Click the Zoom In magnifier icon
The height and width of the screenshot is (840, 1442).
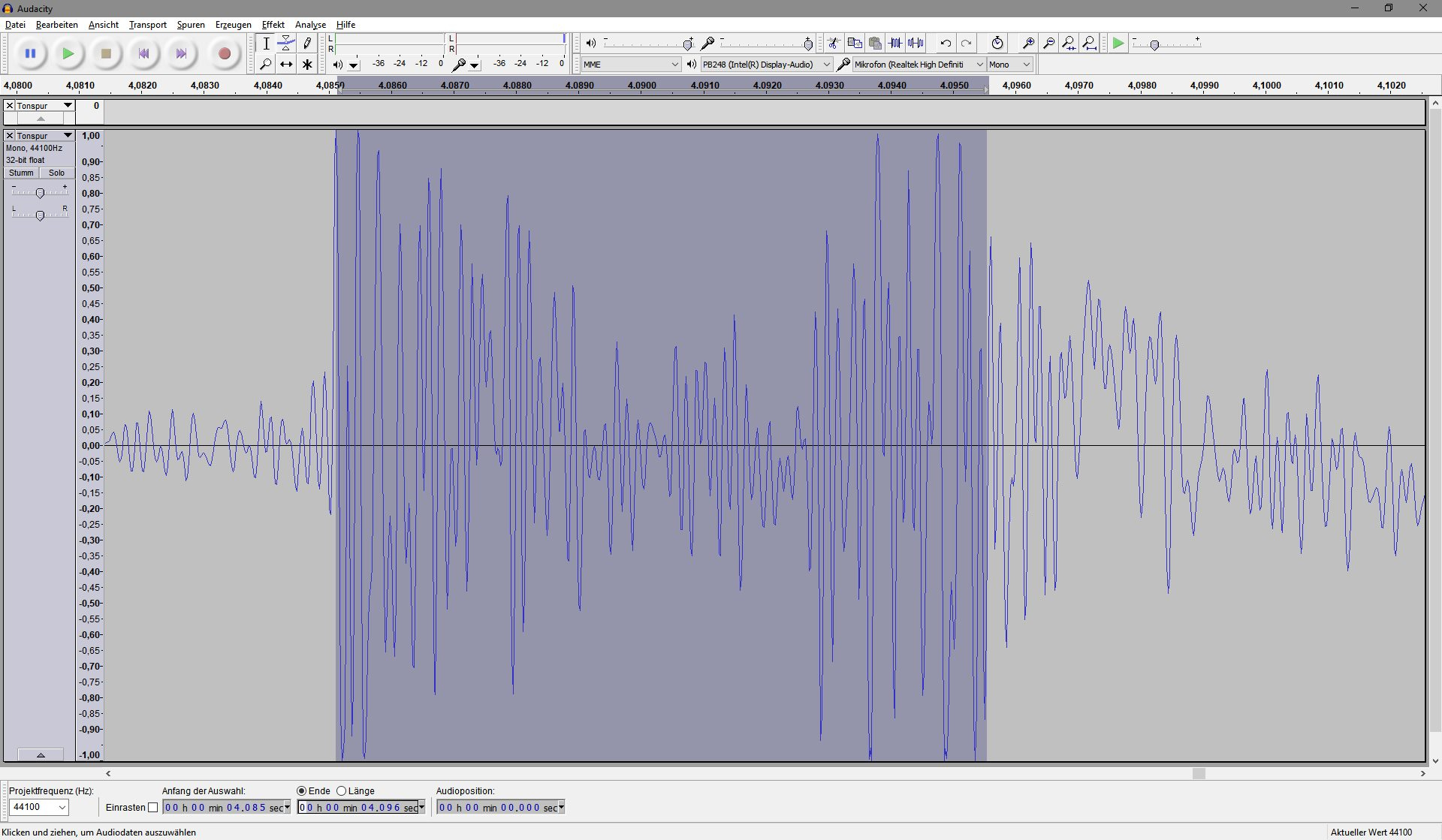pos(1028,43)
